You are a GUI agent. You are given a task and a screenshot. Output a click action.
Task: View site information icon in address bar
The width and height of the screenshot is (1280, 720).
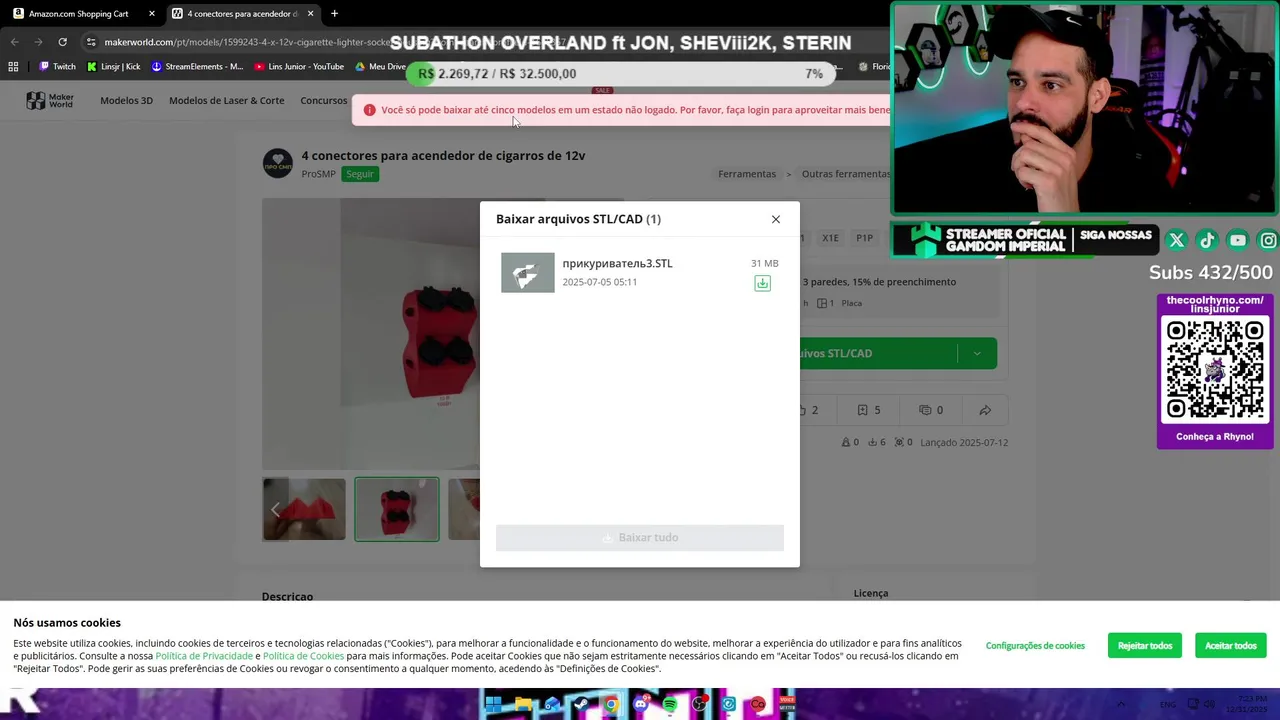click(x=91, y=42)
